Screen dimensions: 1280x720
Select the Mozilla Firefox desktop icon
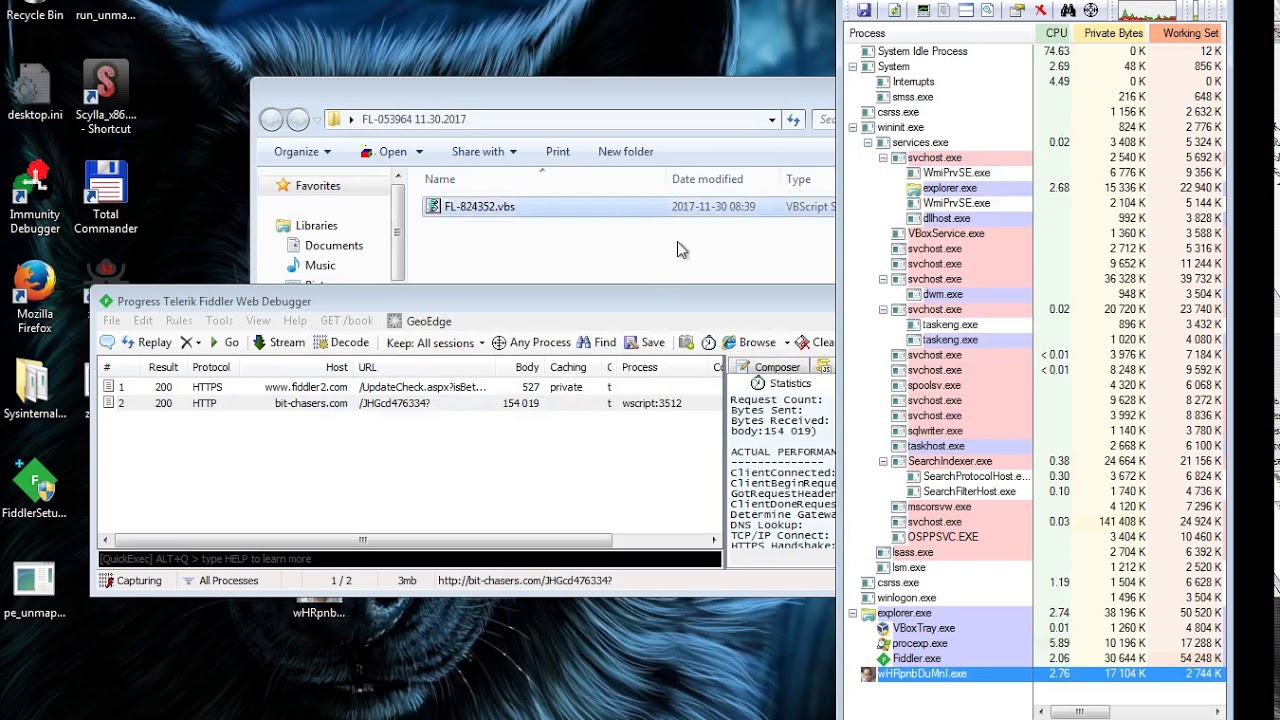(x=34, y=297)
